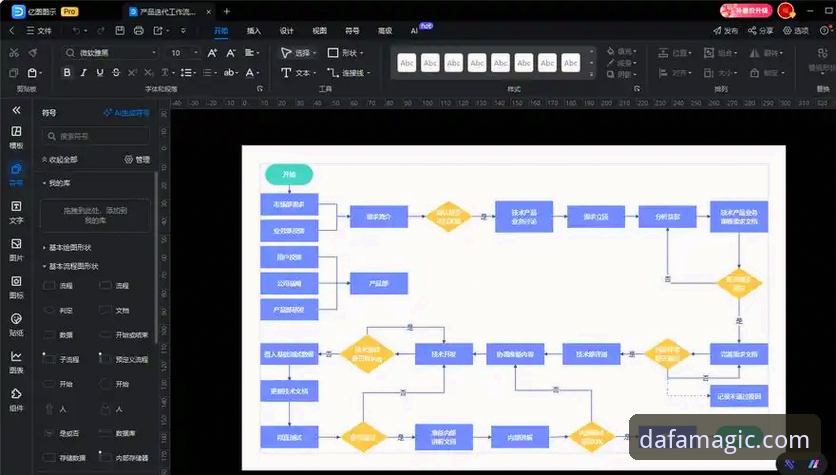Apply the first Abc style swatch

(407, 63)
